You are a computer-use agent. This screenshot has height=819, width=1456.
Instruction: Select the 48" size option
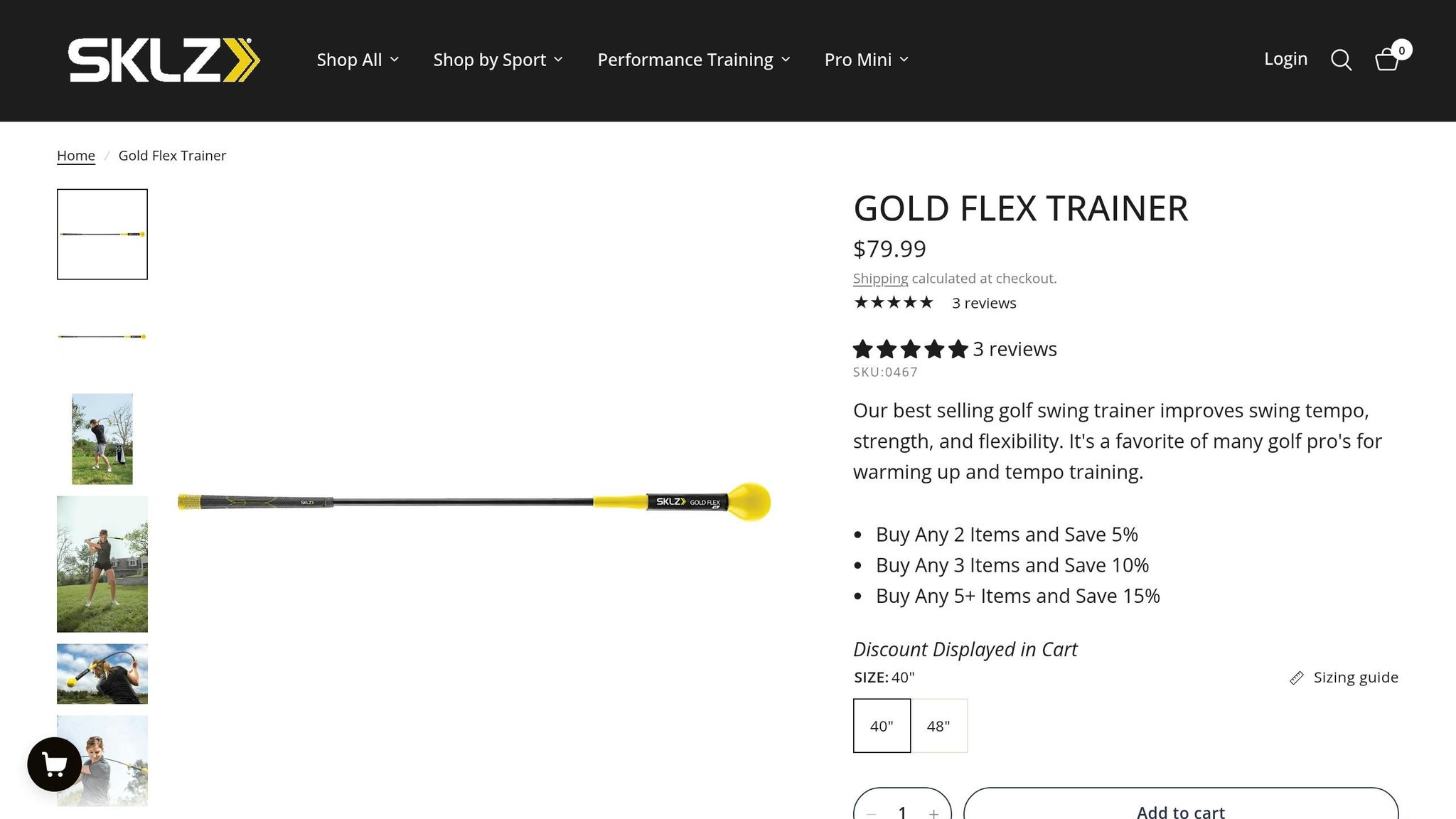point(938,726)
